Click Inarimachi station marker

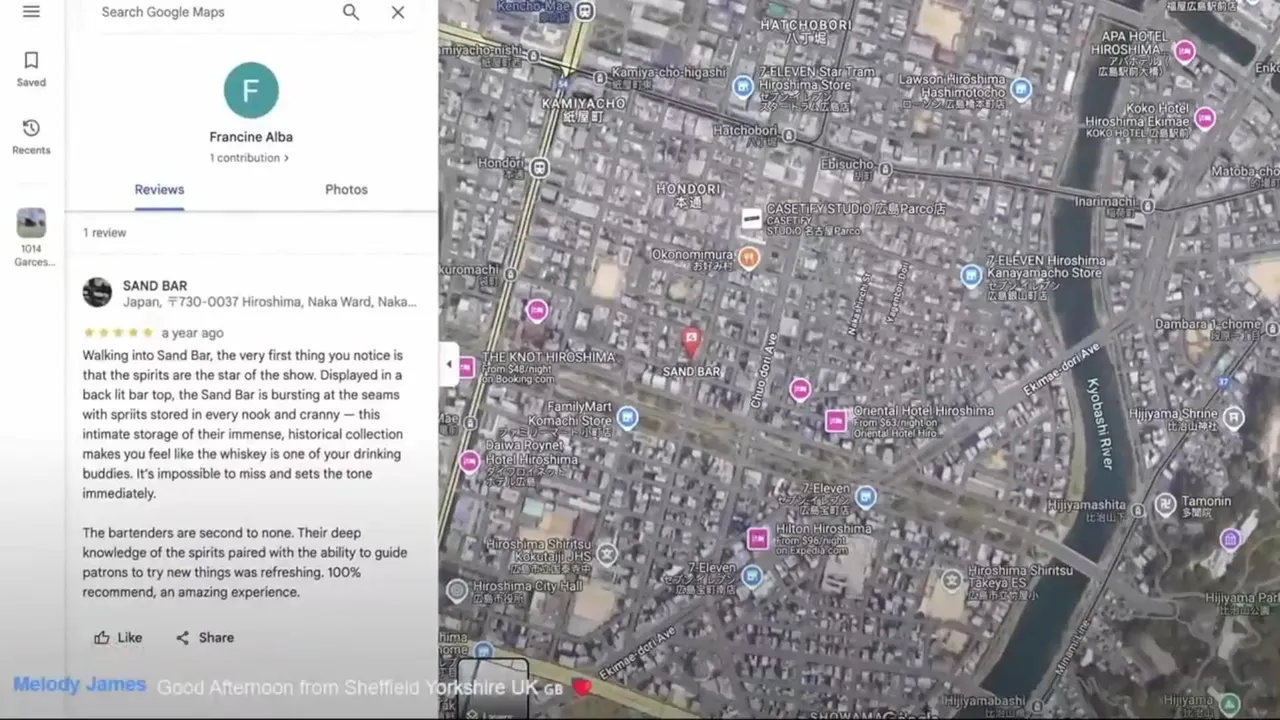pos(1147,206)
